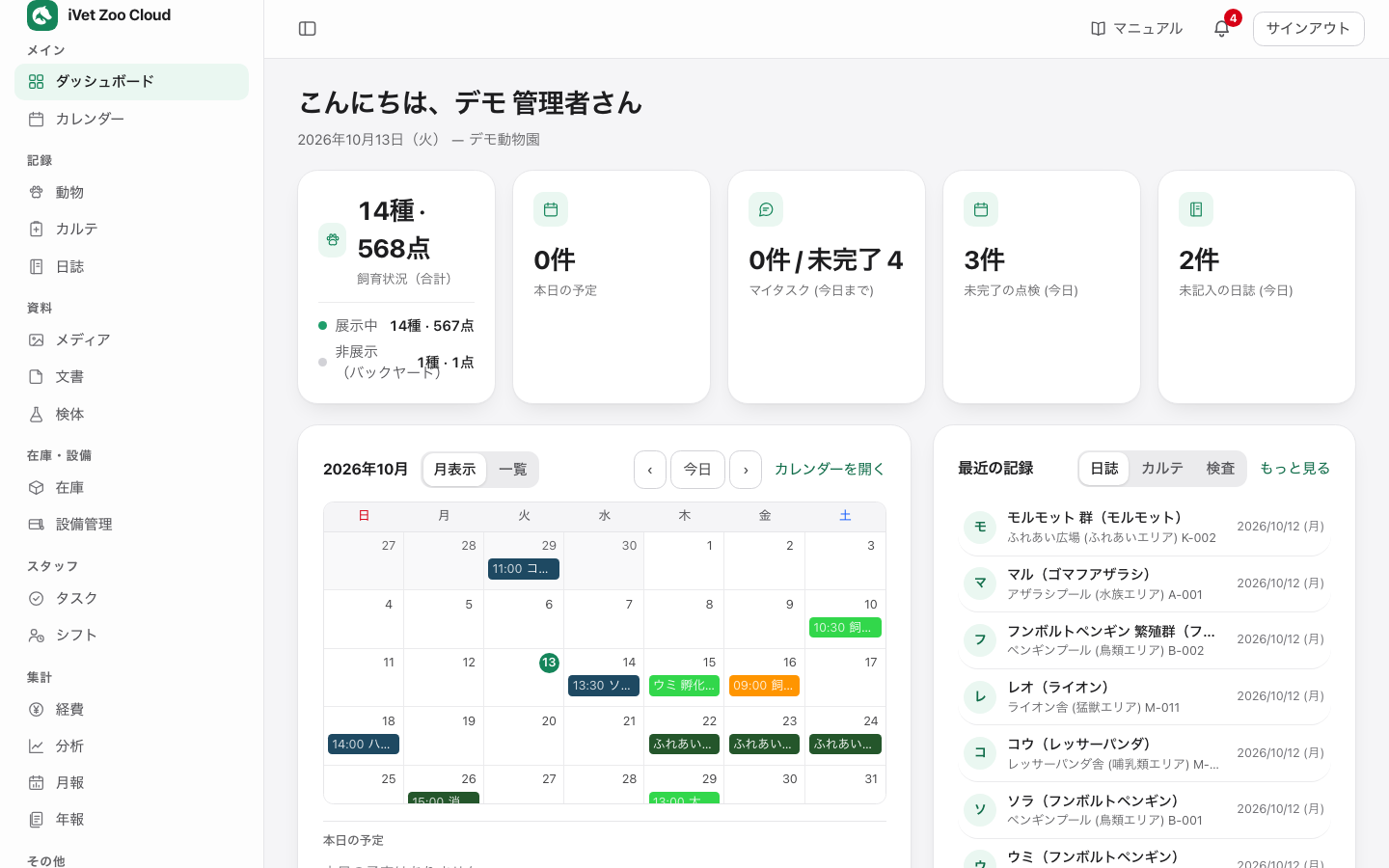Open the レオ（ライオン） record row
This screenshot has width=1389, height=868.
tap(1144, 696)
